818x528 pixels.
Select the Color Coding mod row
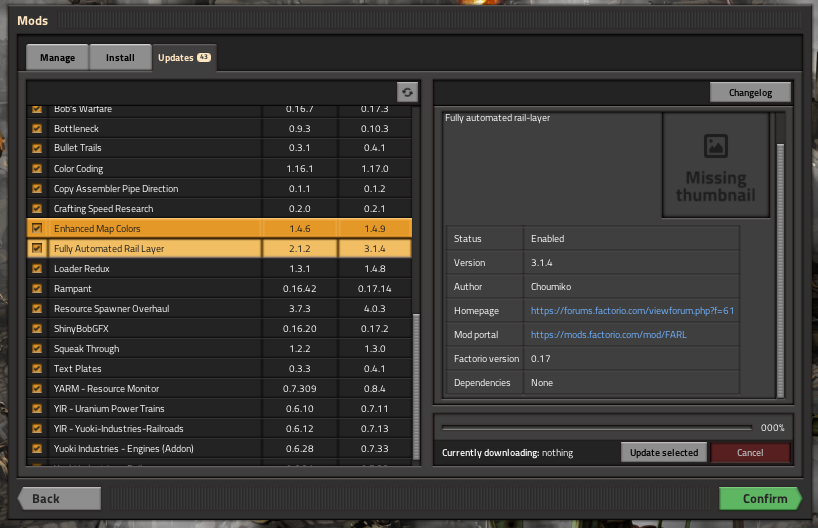[219, 169]
